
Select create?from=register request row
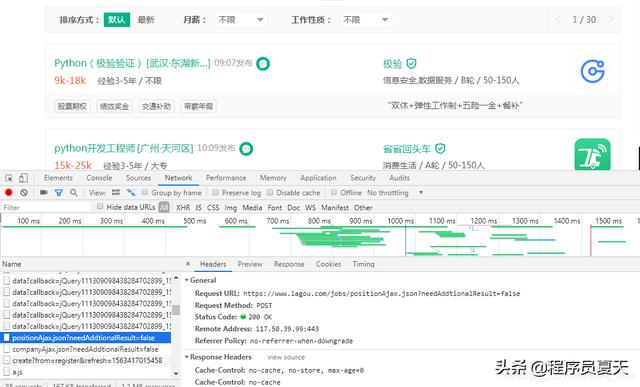point(86,360)
